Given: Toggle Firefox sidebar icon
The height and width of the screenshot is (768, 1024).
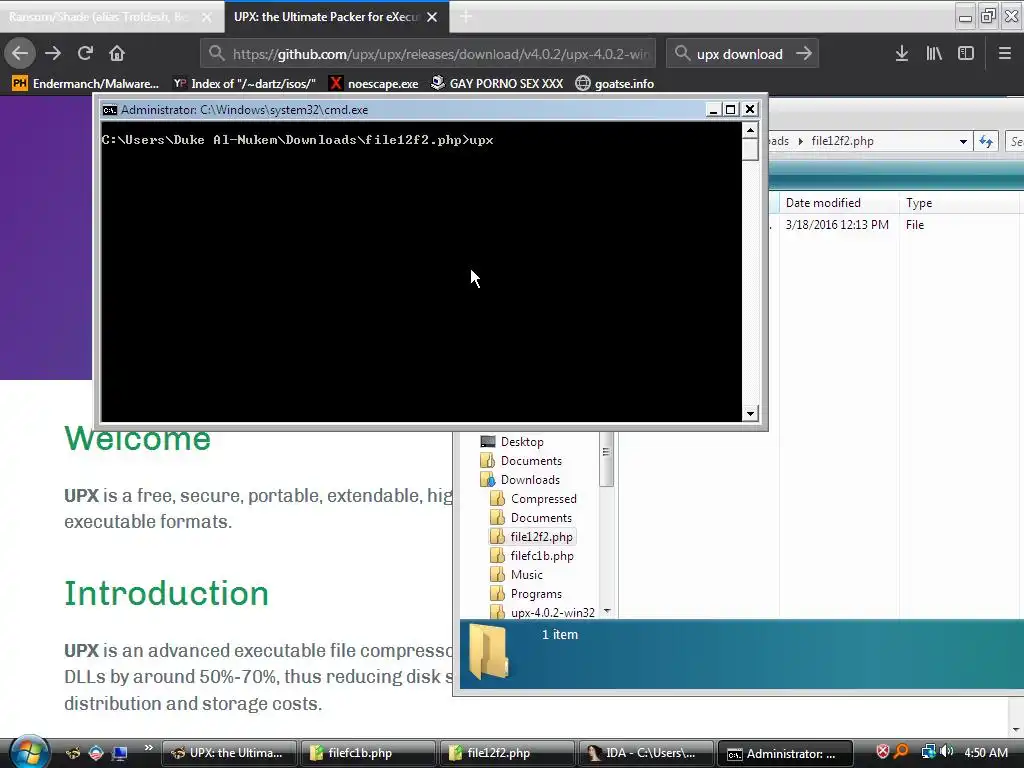Looking at the screenshot, I should pyautogui.click(x=966, y=53).
